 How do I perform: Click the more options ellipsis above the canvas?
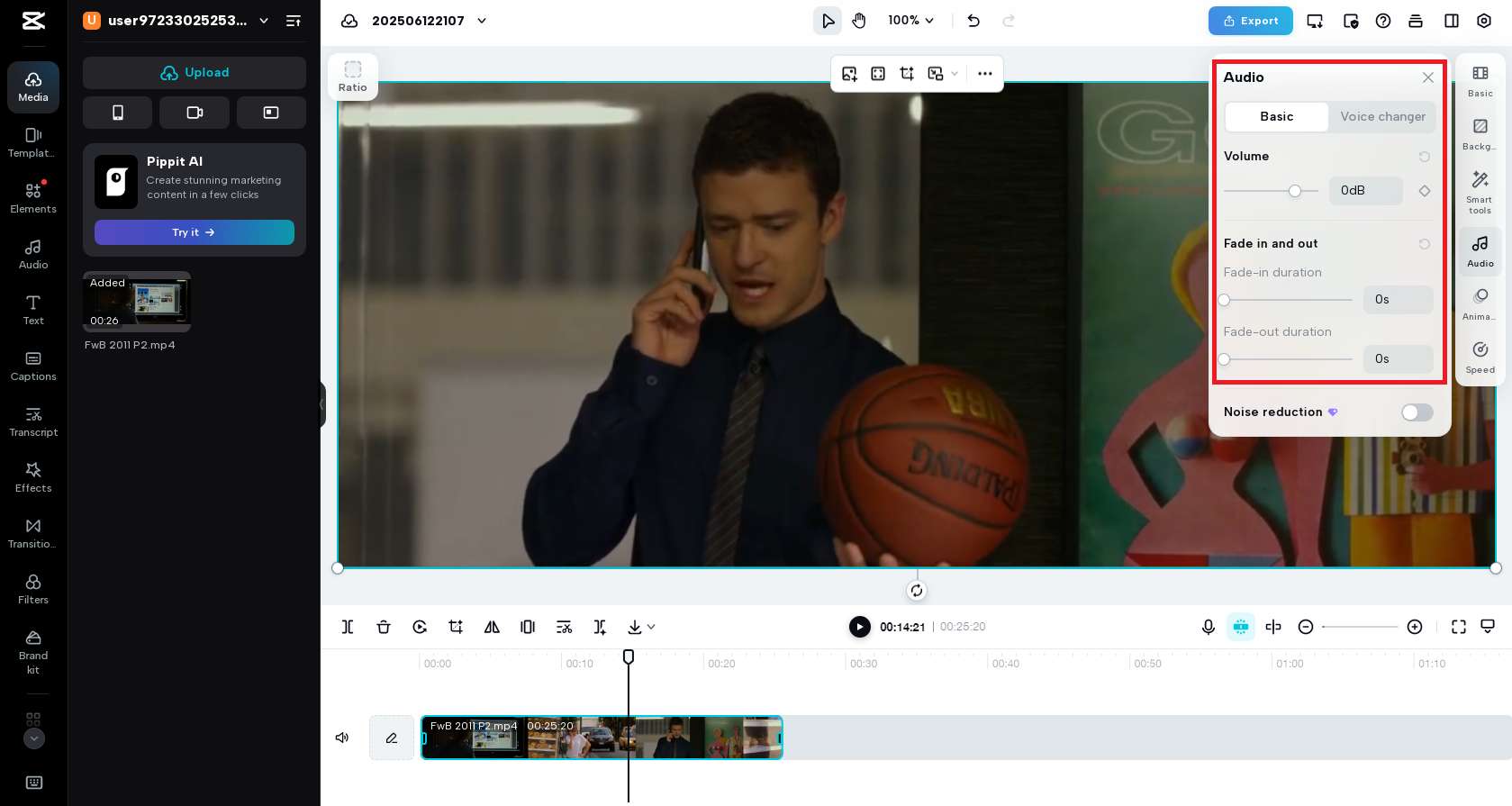[985, 74]
